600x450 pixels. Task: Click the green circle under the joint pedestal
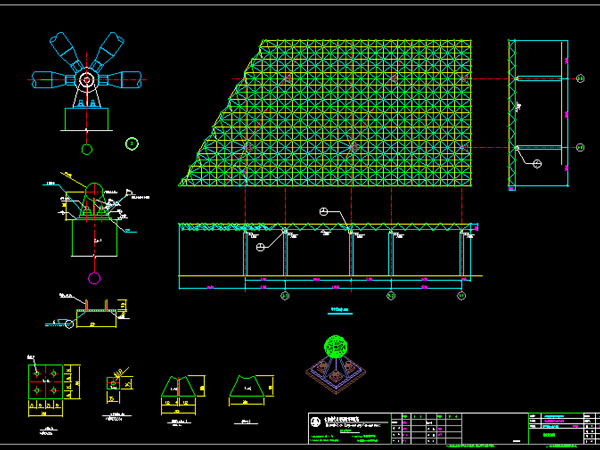[87, 151]
